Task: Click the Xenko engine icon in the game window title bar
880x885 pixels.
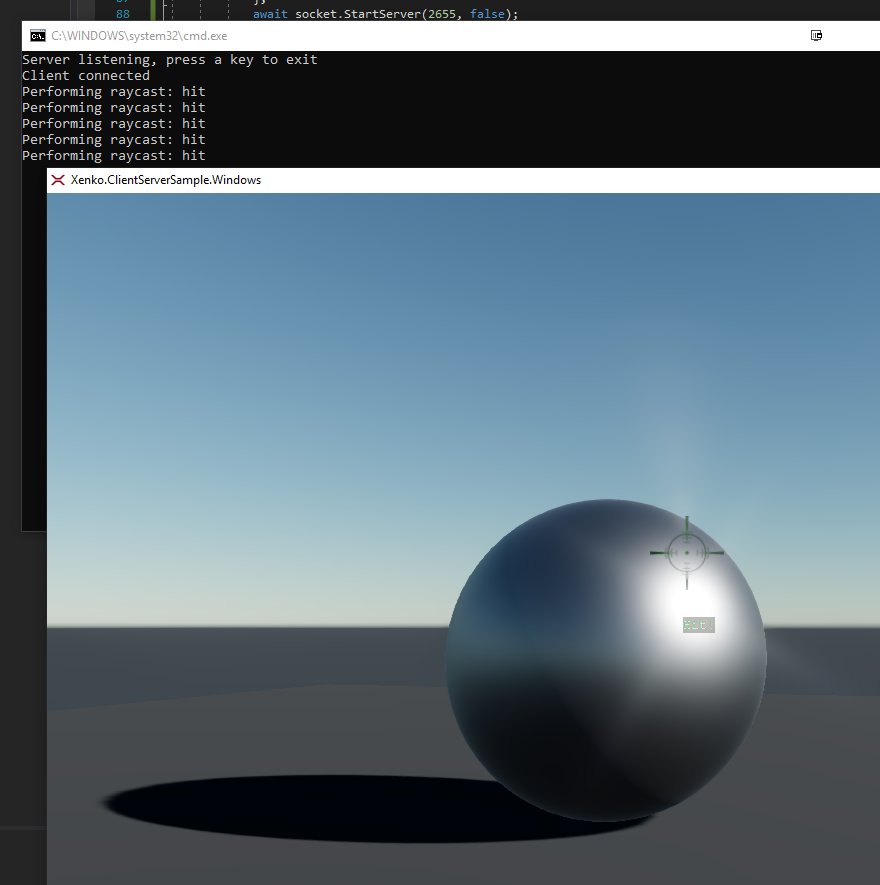Action: click(56, 180)
